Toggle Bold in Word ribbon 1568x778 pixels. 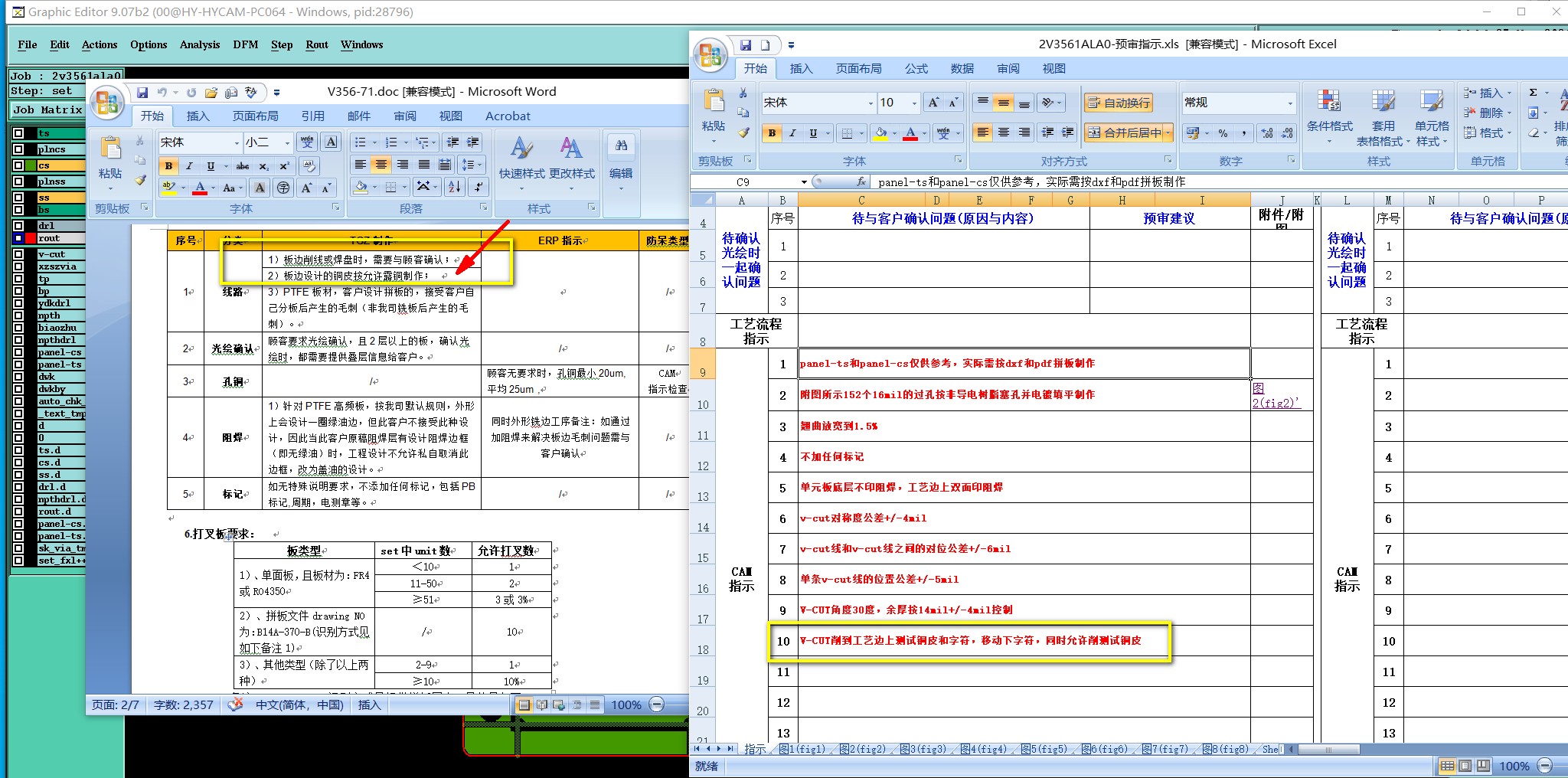click(x=168, y=165)
